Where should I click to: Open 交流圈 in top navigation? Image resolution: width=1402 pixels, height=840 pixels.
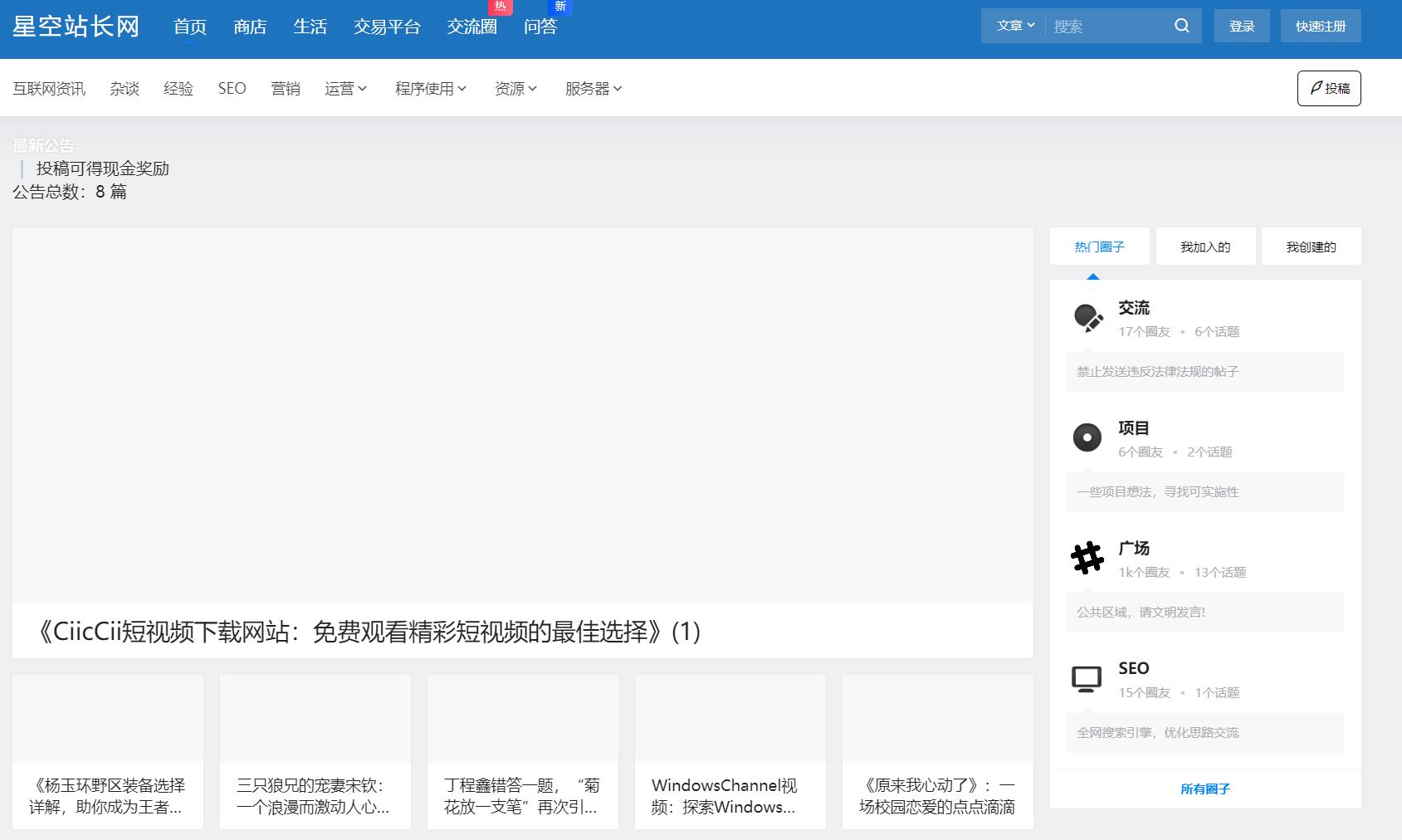click(472, 27)
